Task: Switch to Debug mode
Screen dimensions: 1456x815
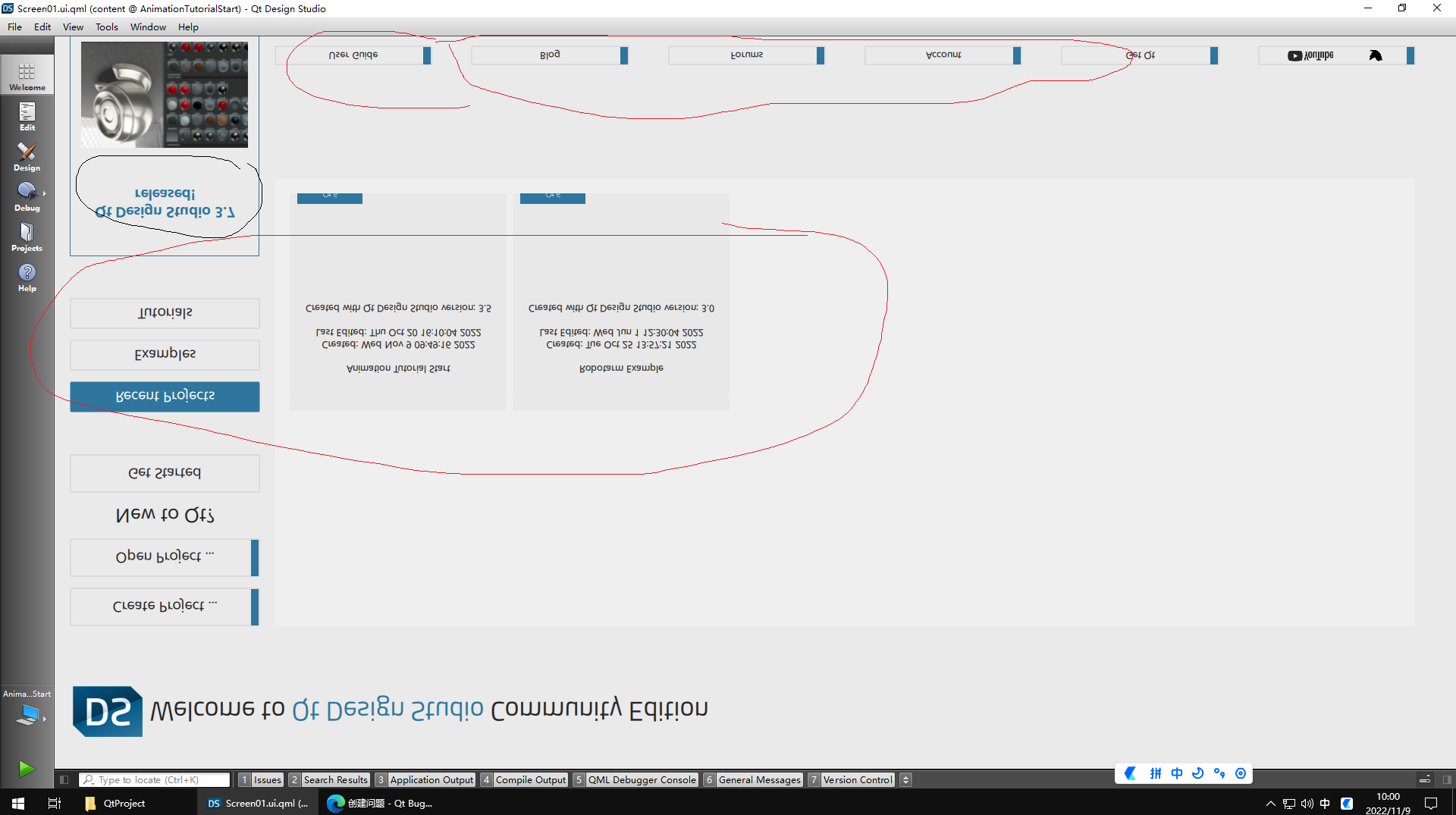Action: pyautogui.click(x=27, y=196)
